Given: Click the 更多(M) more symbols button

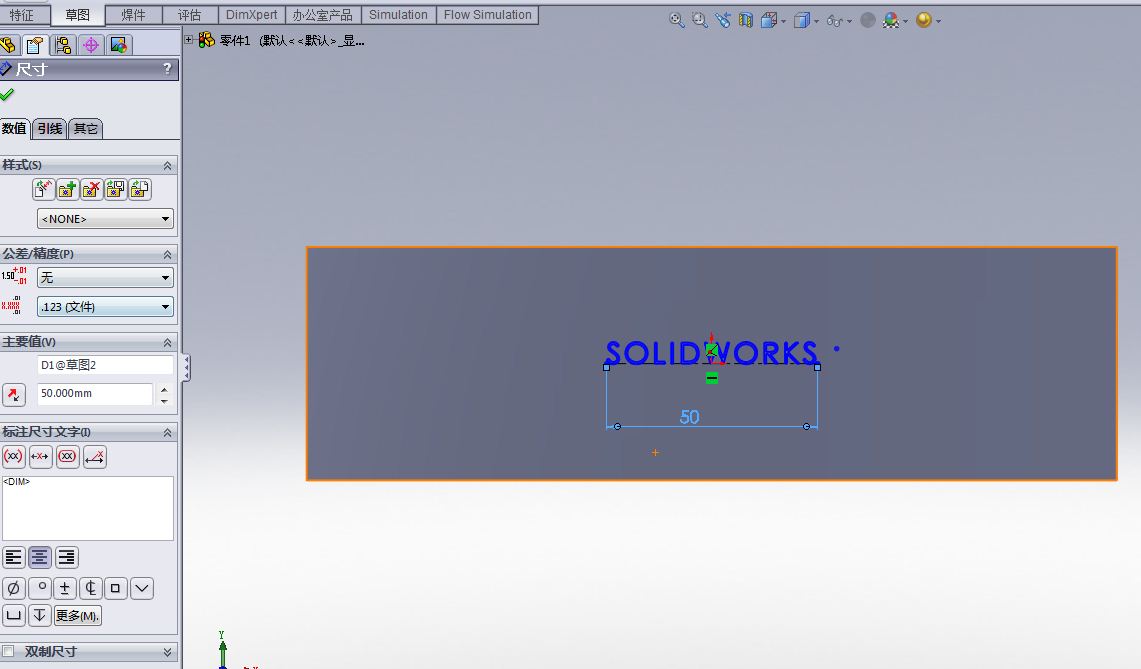Looking at the screenshot, I should tap(77, 616).
